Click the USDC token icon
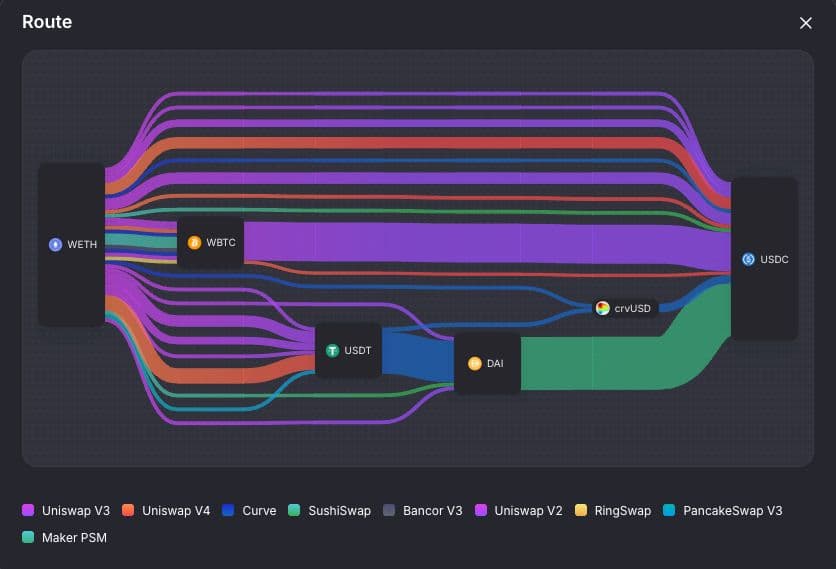The width and height of the screenshot is (836, 569). pyautogui.click(x=749, y=259)
